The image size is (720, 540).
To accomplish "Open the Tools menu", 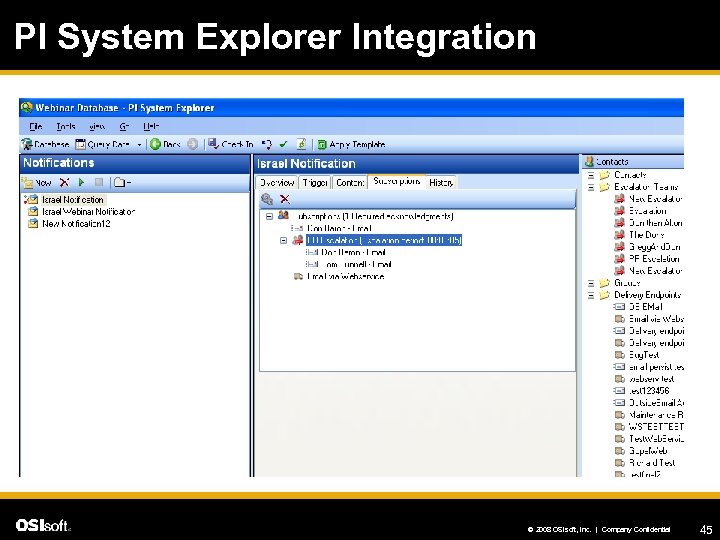I will pyautogui.click(x=66, y=126).
